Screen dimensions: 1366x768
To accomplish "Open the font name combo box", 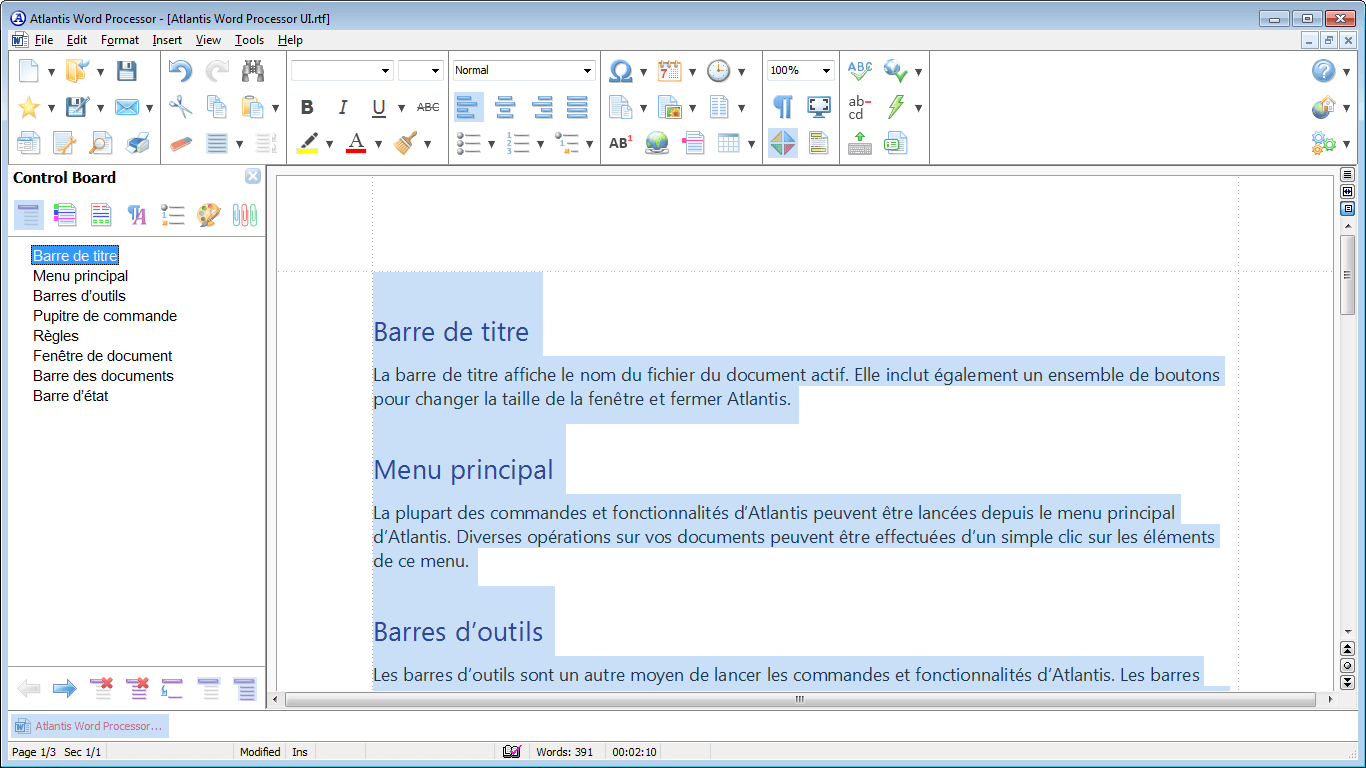I will [342, 71].
